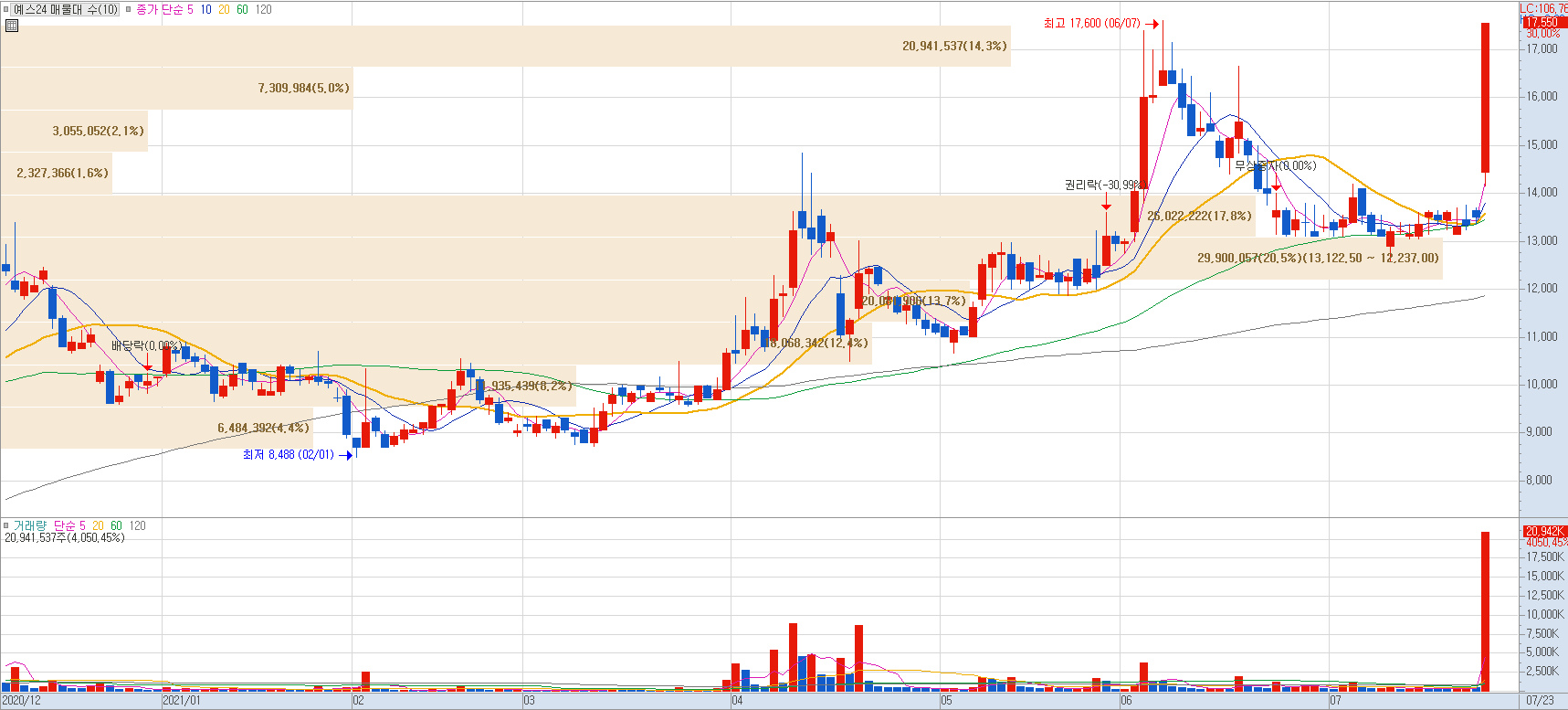Click the 04 month label on date axis
The width and height of the screenshot is (1568, 710).
(x=737, y=701)
